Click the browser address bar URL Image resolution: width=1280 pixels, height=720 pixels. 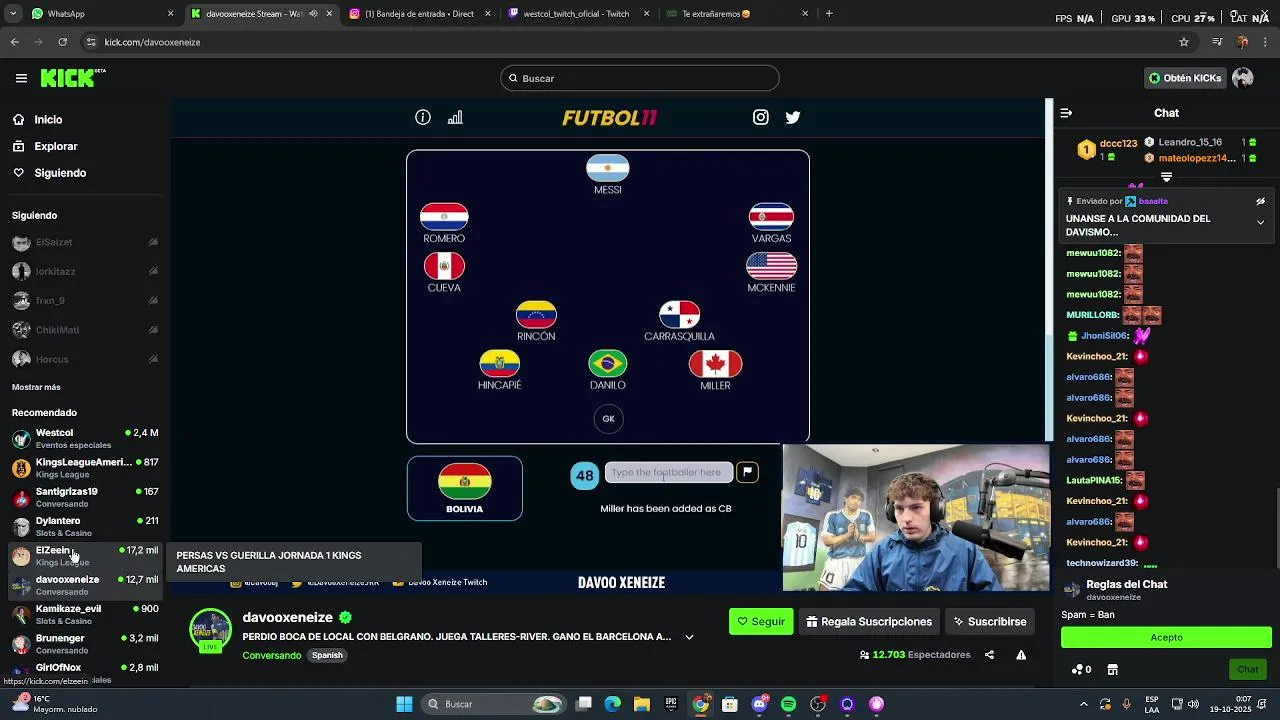coord(152,42)
